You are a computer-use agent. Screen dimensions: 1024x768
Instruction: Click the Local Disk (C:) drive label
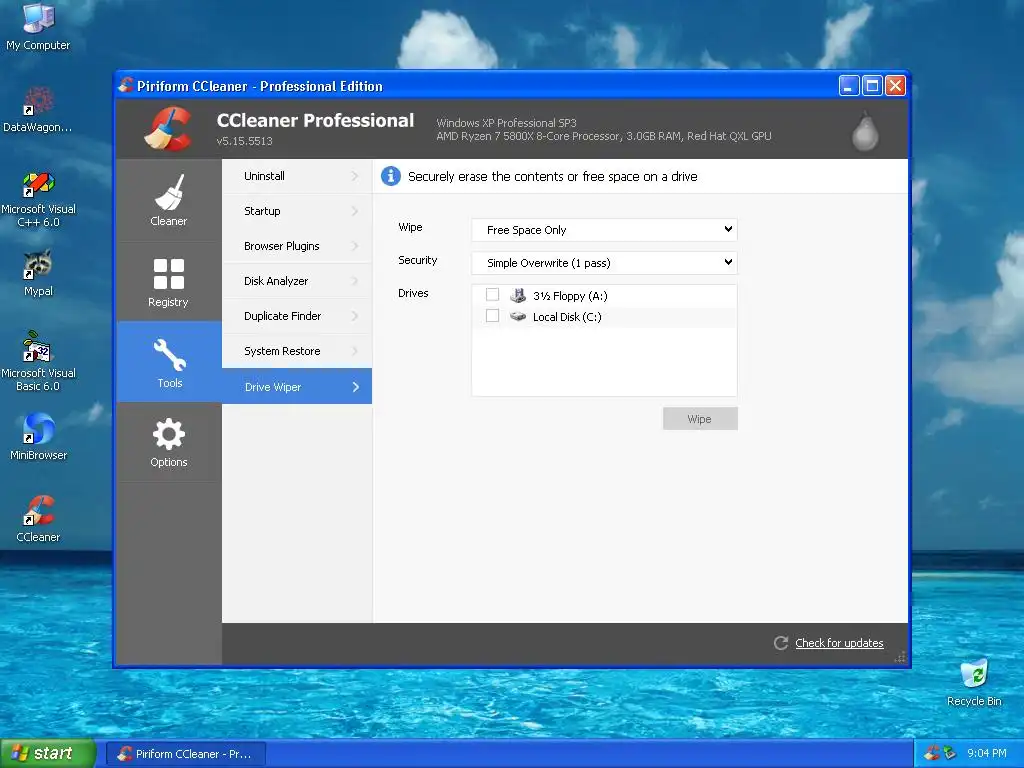[567, 317]
